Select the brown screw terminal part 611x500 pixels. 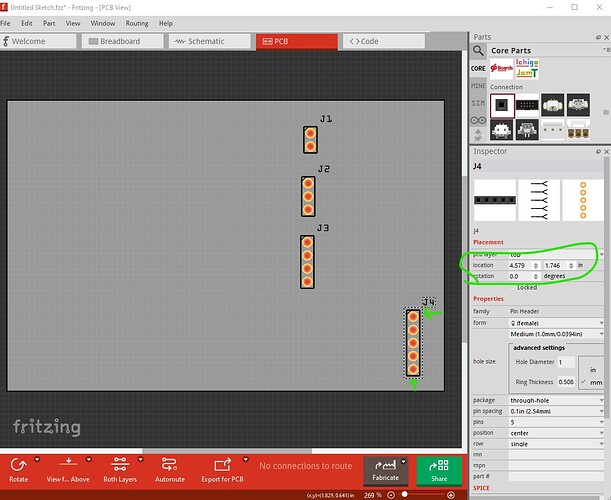(x=578, y=130)
